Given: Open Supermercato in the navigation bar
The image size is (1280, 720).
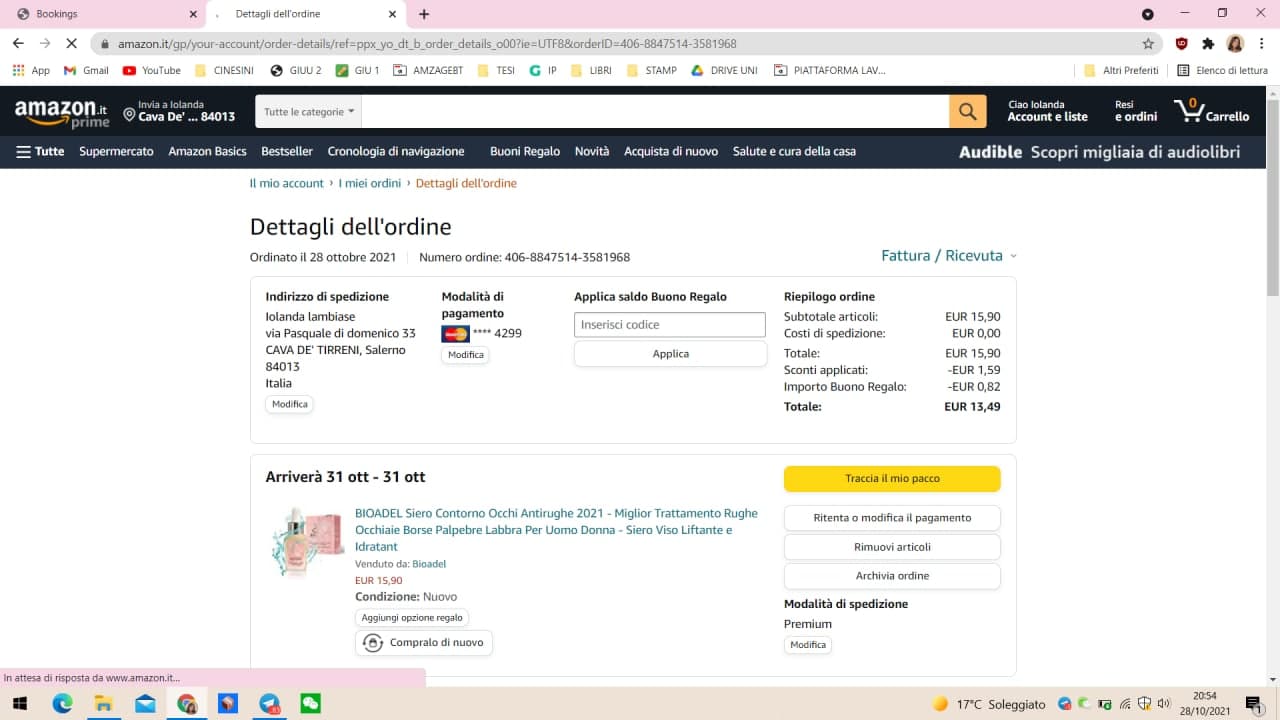Looking at the screenshot, I should (x=116, y=152).
